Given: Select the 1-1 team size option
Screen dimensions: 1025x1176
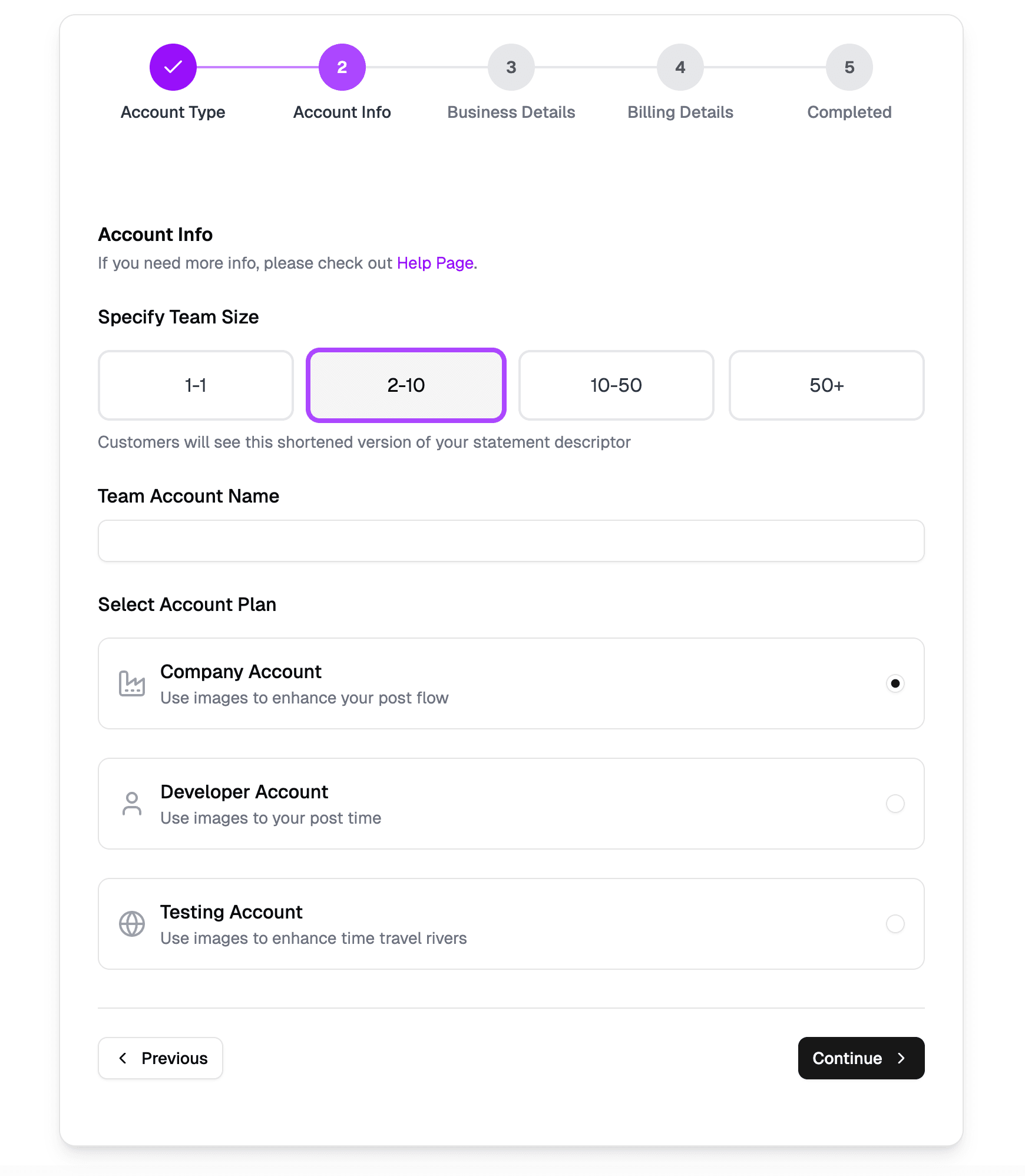Looking at the screenshot, I should tap(195, 385).
